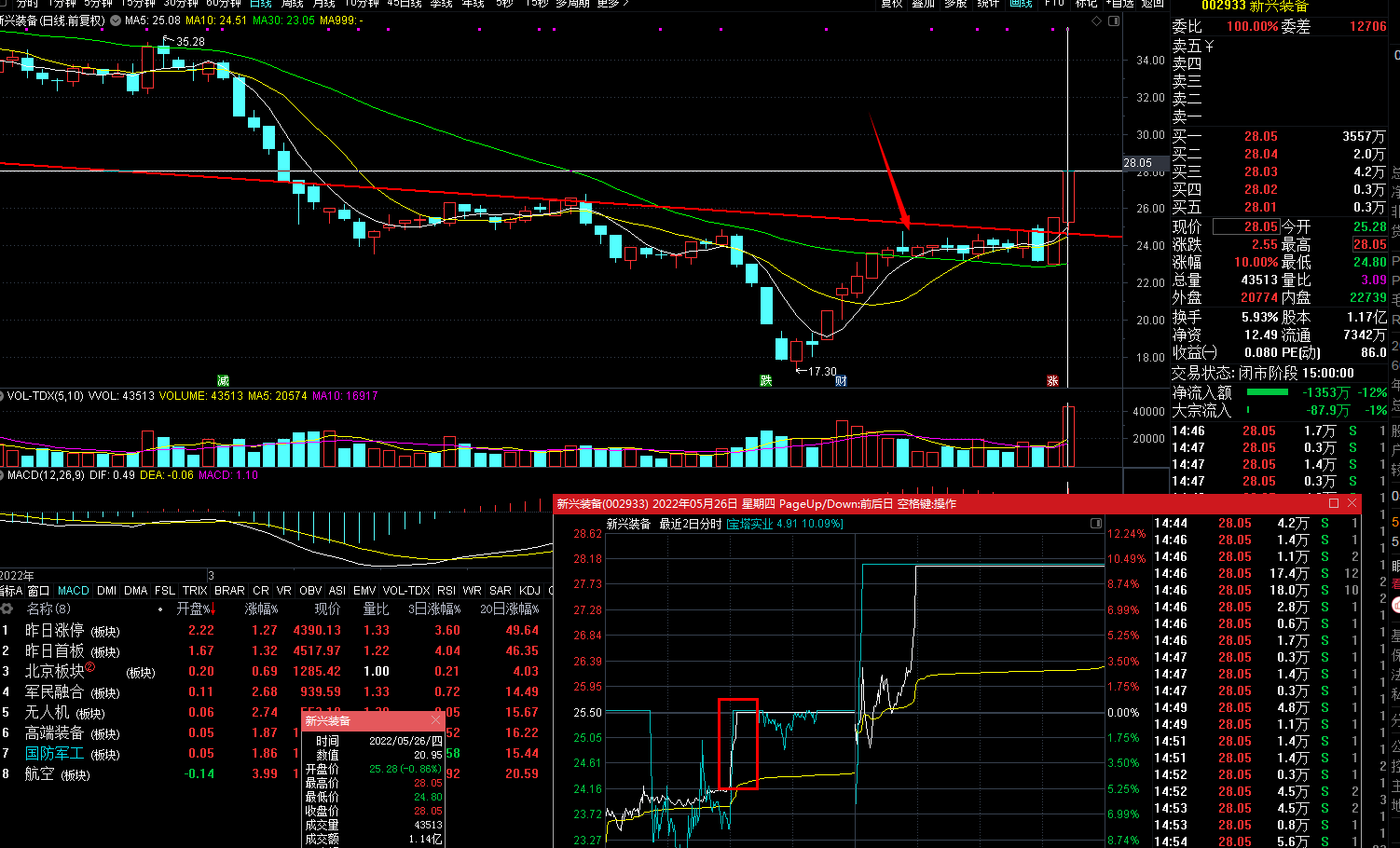Sort the list by the 涨幅% column
1400x848 pixels.
pos(261,609)
